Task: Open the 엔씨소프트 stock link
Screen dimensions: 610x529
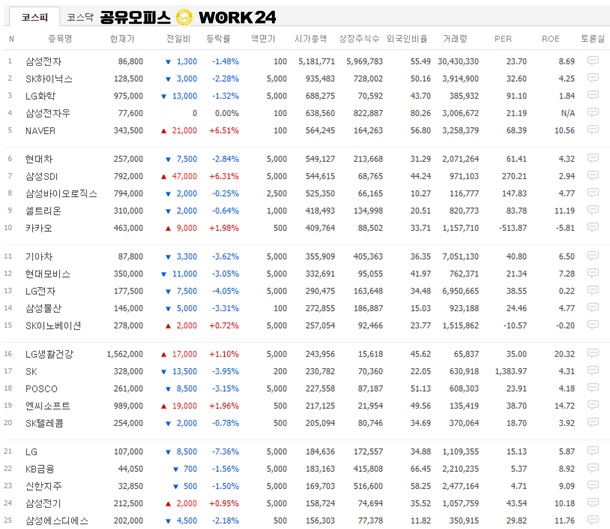Action: 47,406
